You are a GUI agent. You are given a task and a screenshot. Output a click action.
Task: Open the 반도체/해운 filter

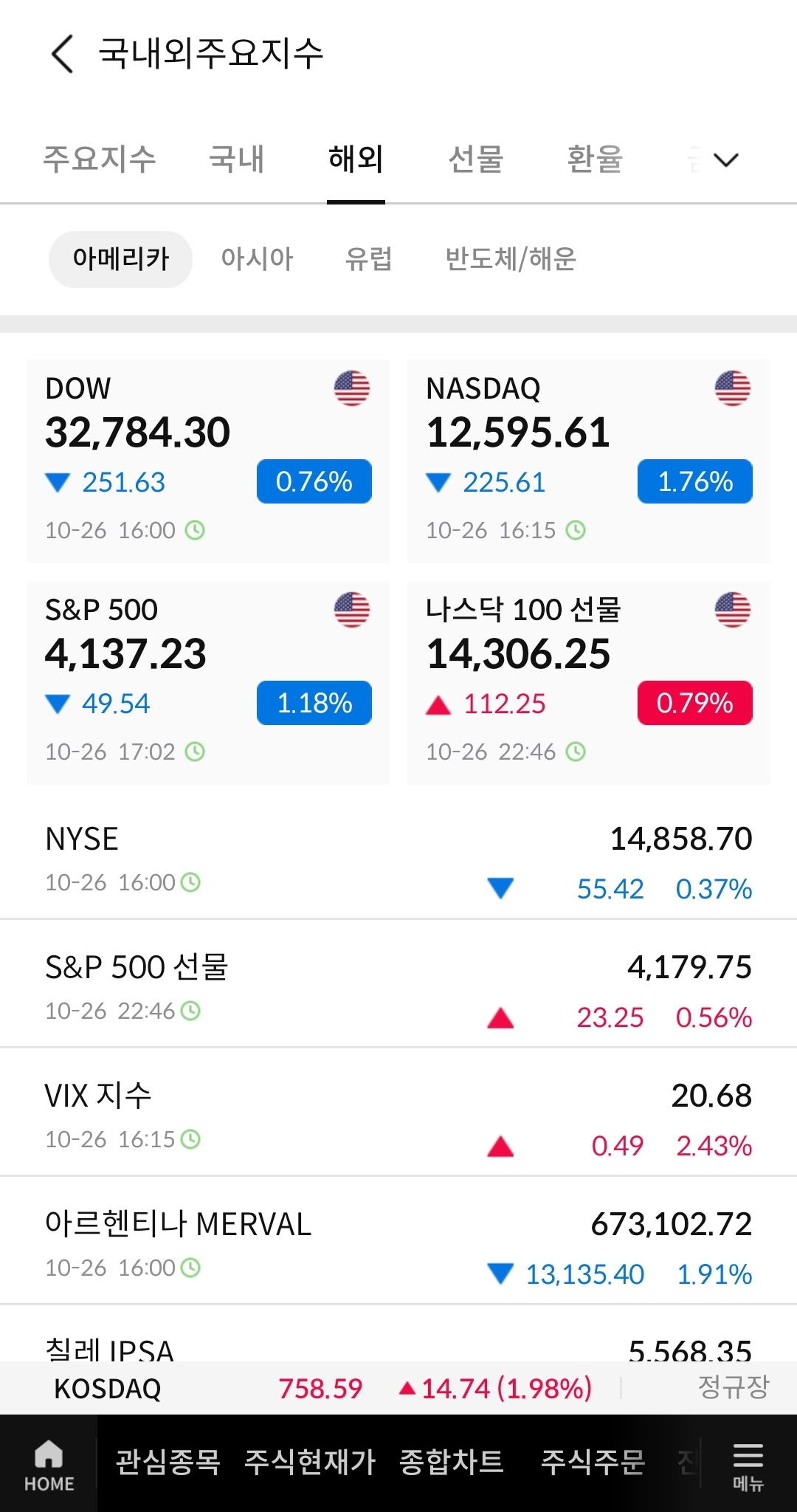(x=511, y=259)
